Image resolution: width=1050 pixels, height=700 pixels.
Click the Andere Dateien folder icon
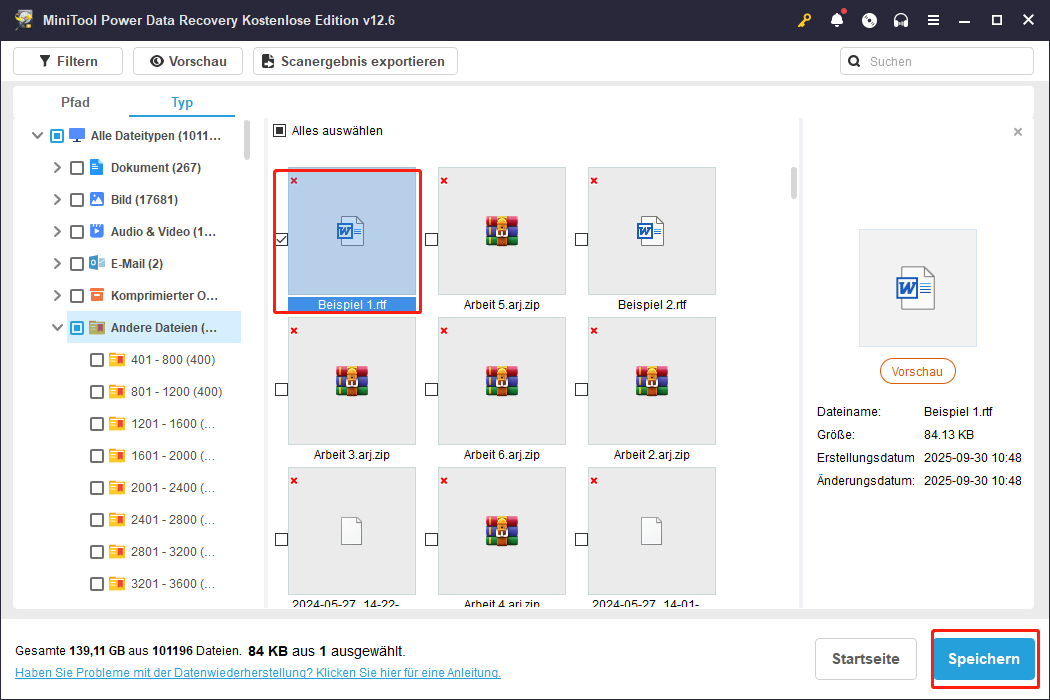point(96,328)
